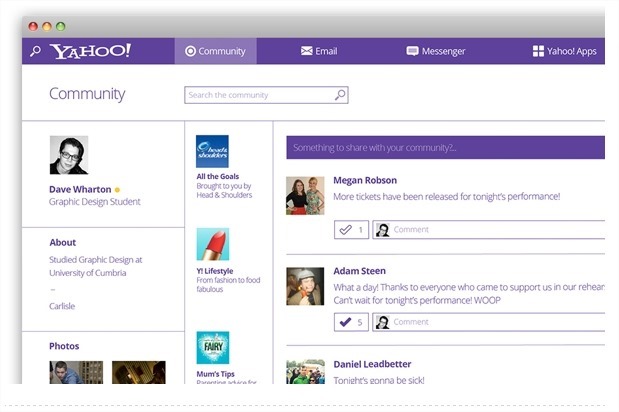The height and width of the screenshot is (412, 619).
Task: Click the Brought to you by Head & Shoulders text
Action: pos(224,191)
